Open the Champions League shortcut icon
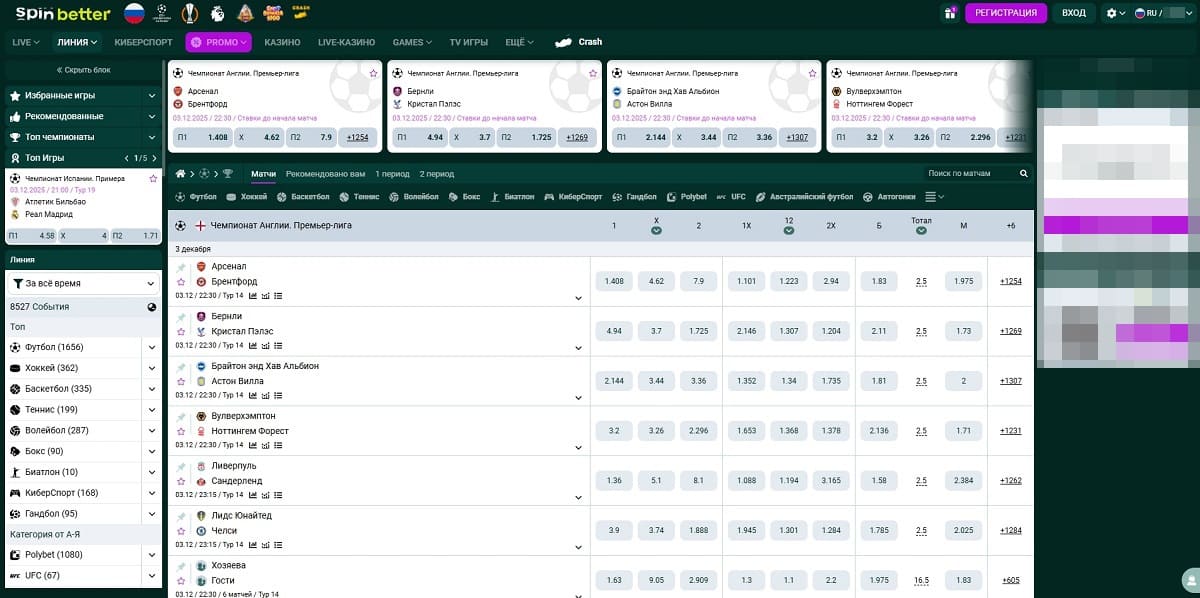 (162, 13)
